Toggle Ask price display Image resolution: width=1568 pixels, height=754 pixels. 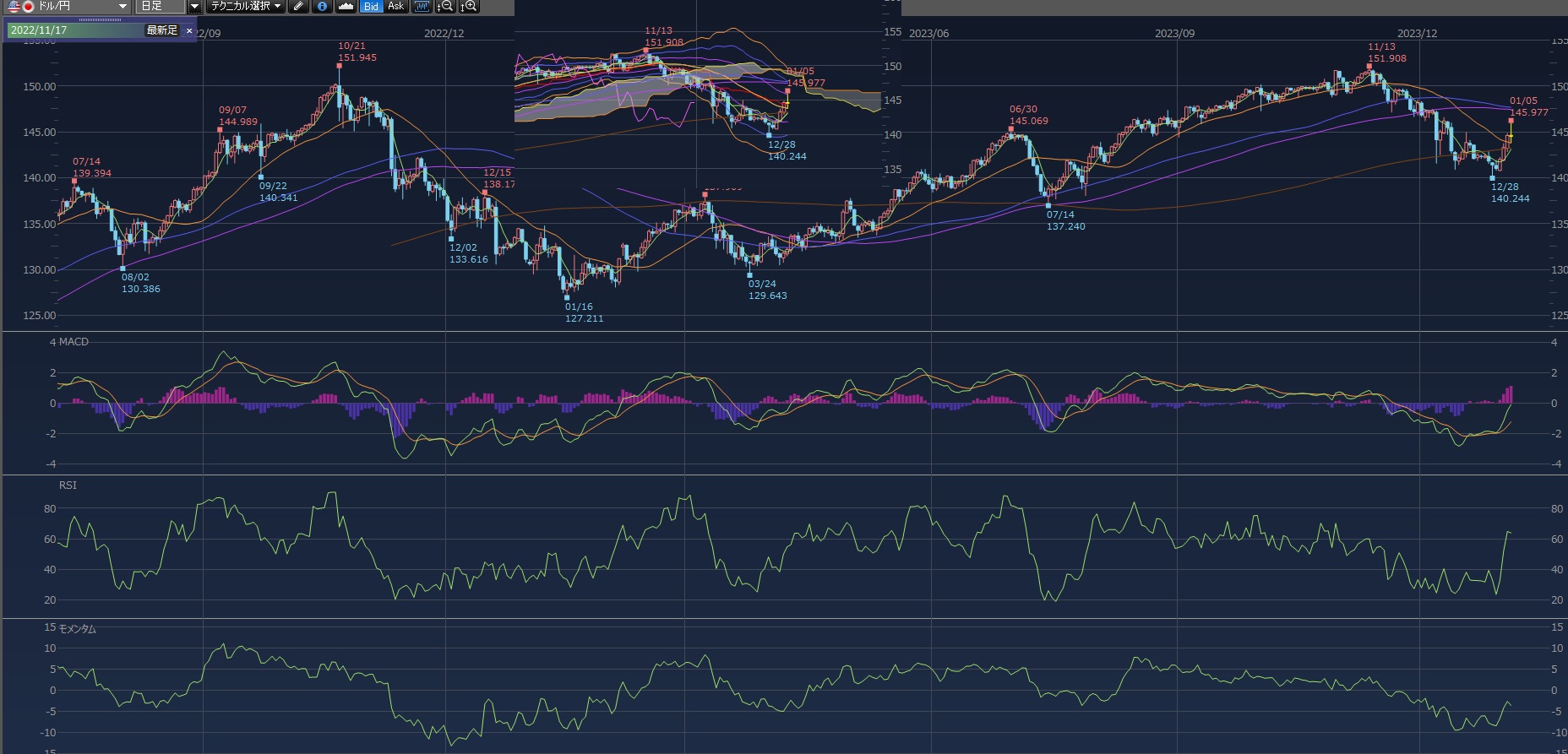point(395,6)
